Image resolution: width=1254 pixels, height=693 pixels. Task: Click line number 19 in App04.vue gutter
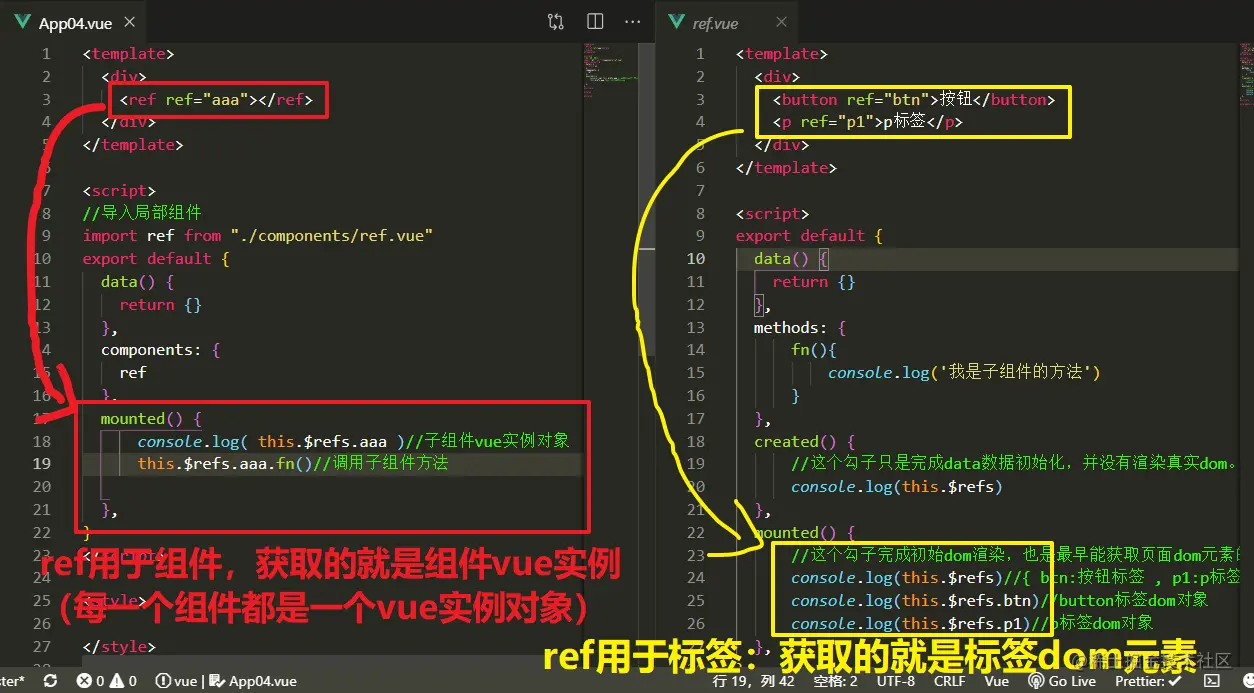click(x=42, y=463)
